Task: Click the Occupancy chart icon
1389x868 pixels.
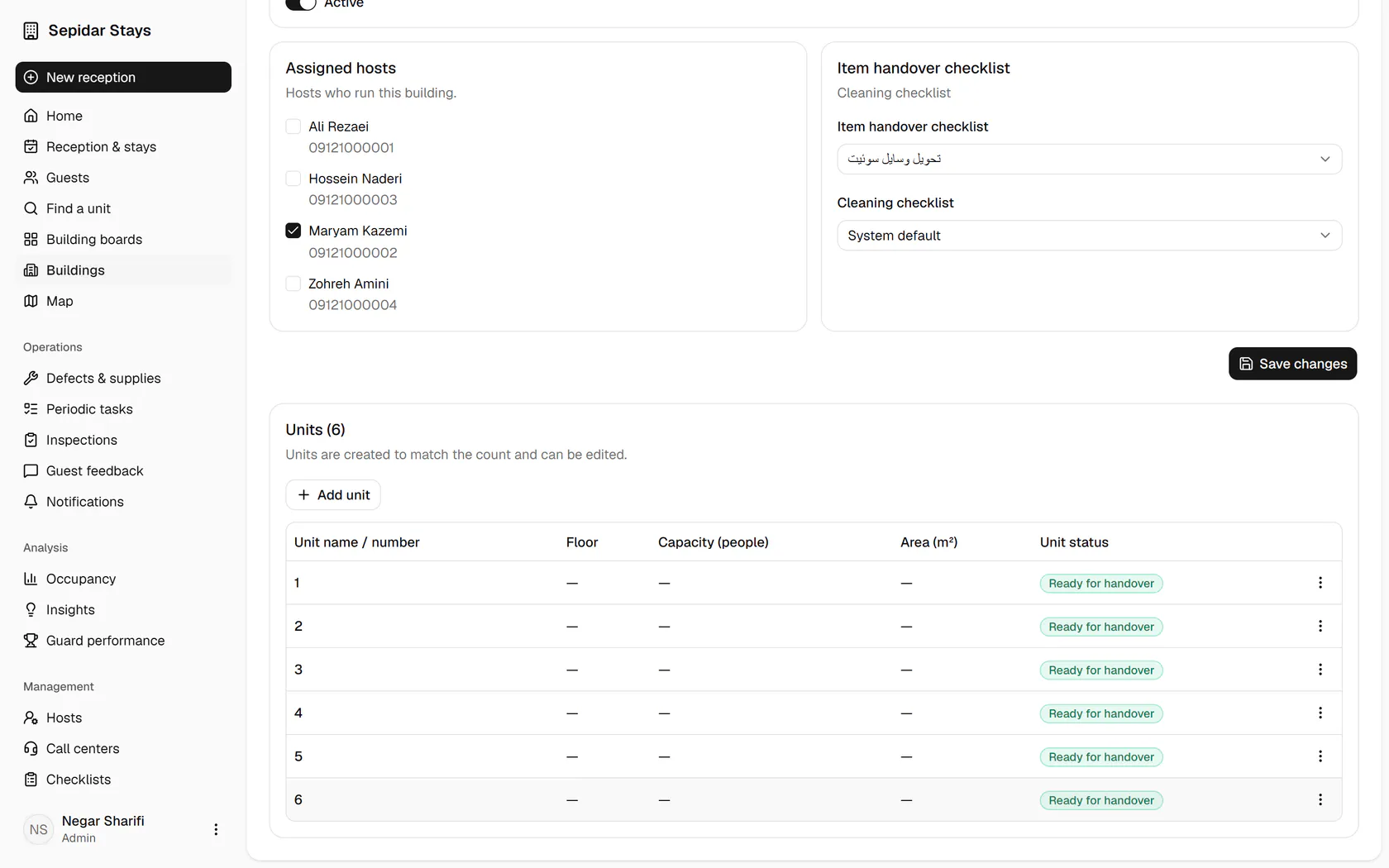Action: pyautogui.click(x=31, y=579)
